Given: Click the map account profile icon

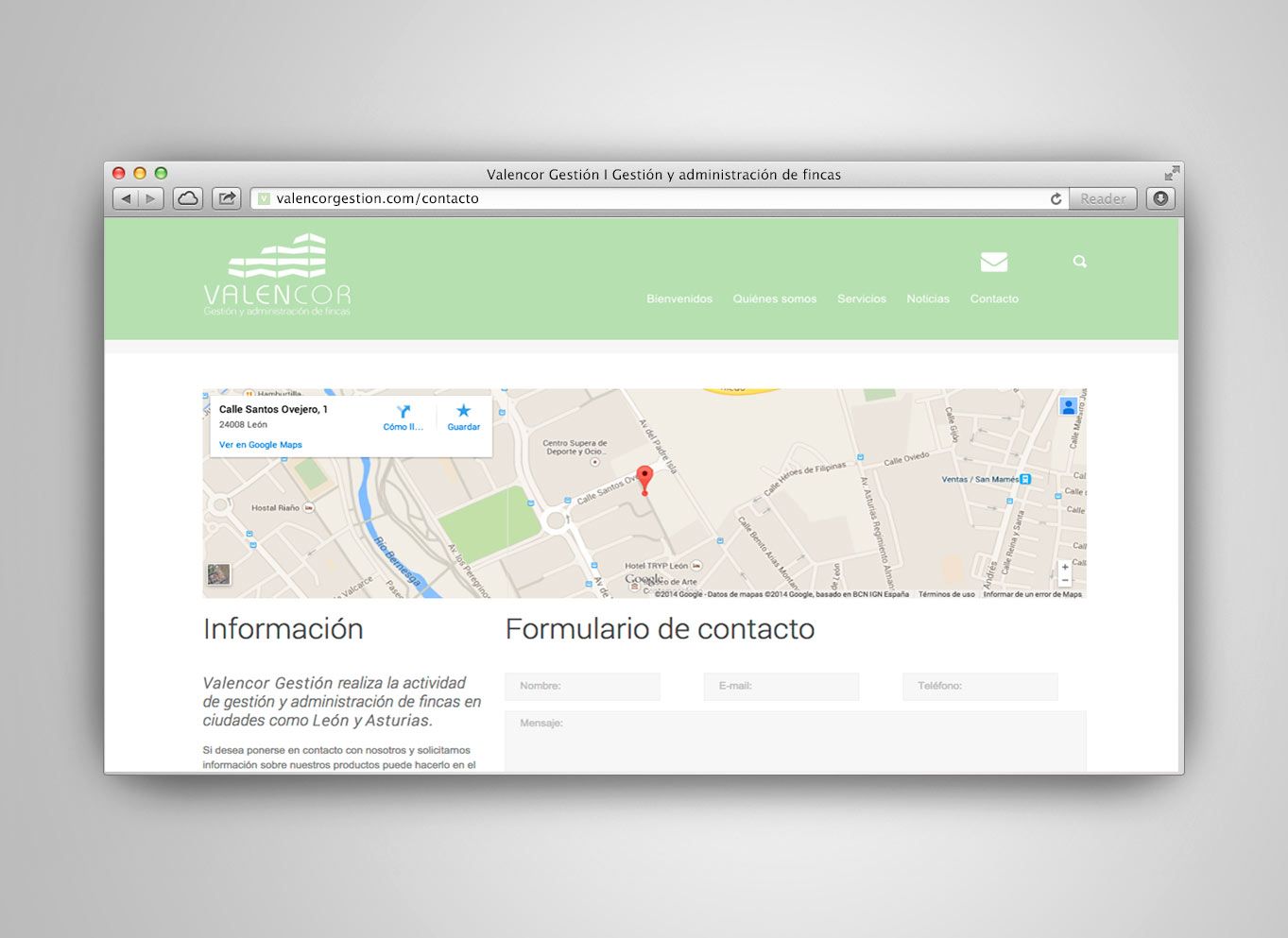Looking at the screenshot, I should point(1068,406).
